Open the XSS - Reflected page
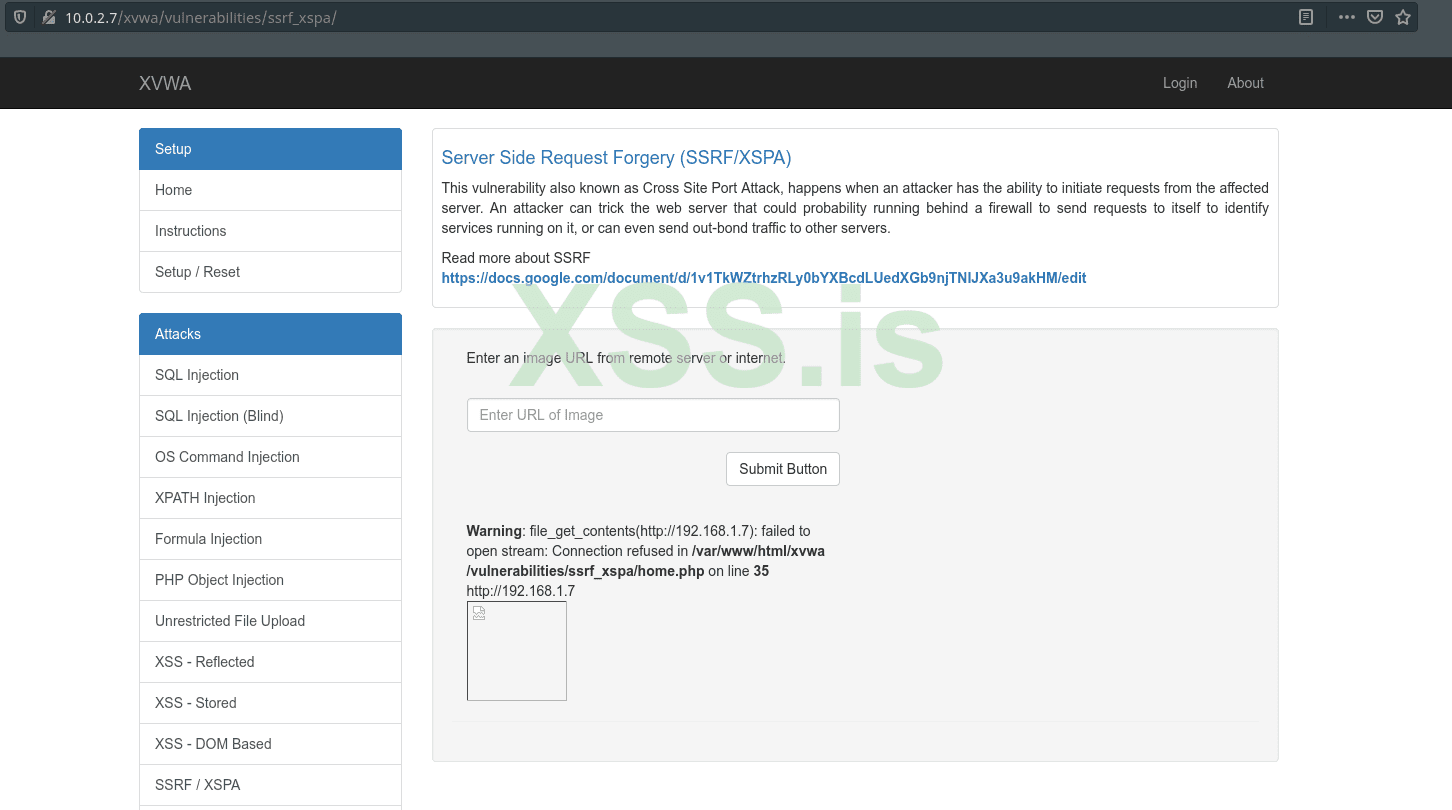The height and width of the screenshot is (810, 1452). tap(270, 662)
